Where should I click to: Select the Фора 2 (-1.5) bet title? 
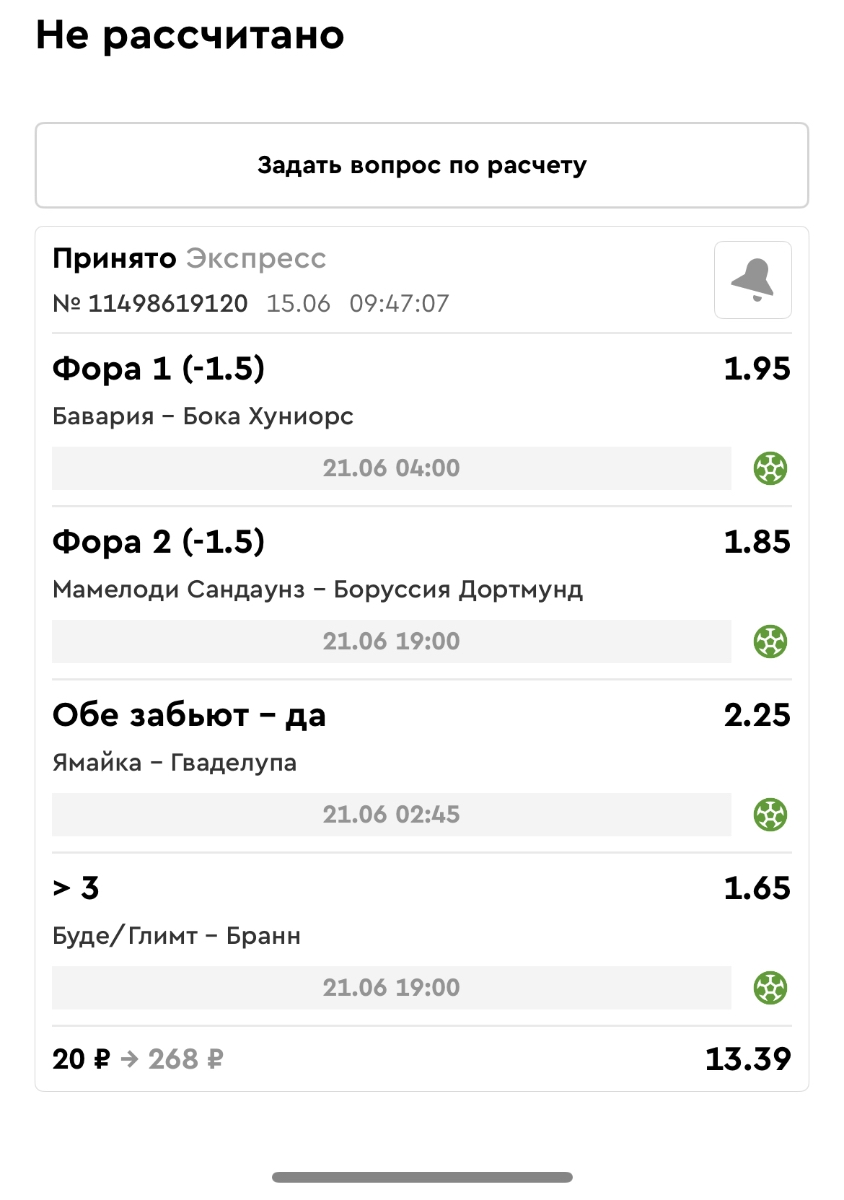coord(158,542)
